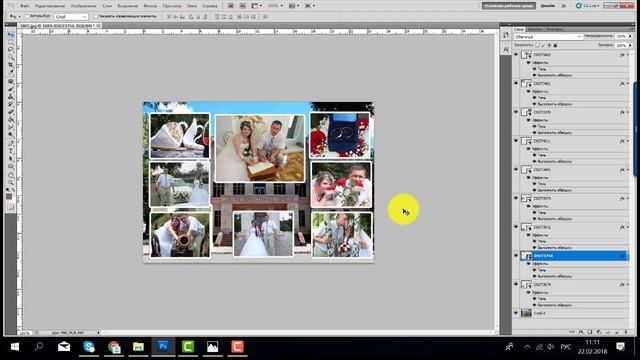Open the Редактирование menu
640x360 pixels.
[x=50, y=6]
